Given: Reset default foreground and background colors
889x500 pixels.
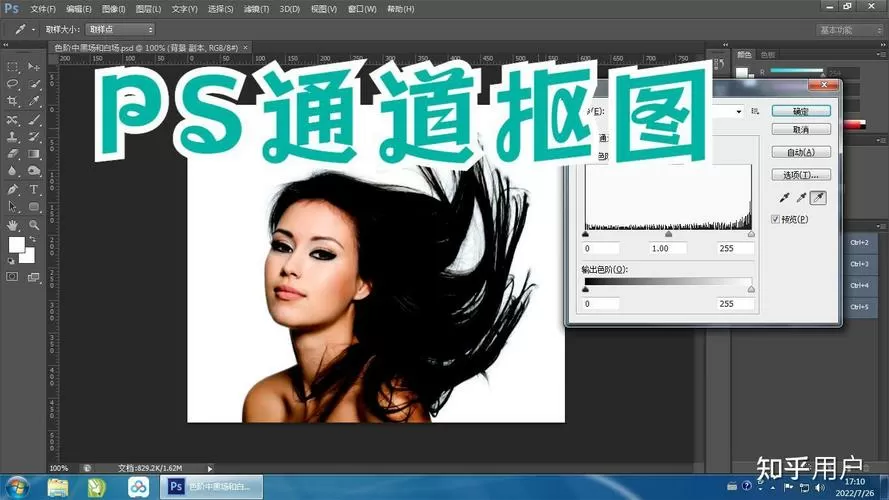Looking at the screenshot, I should point(11,261).
